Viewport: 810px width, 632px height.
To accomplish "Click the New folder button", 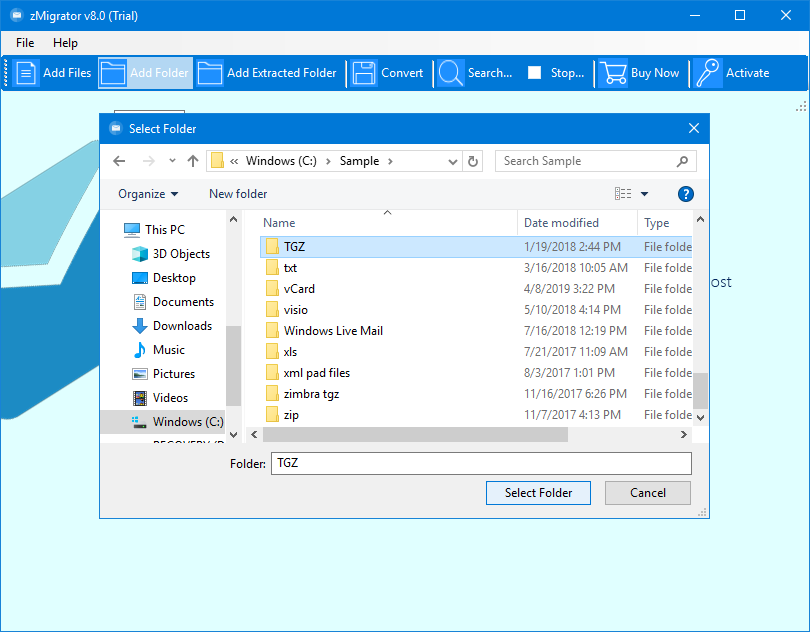I will tap(238, 194).
